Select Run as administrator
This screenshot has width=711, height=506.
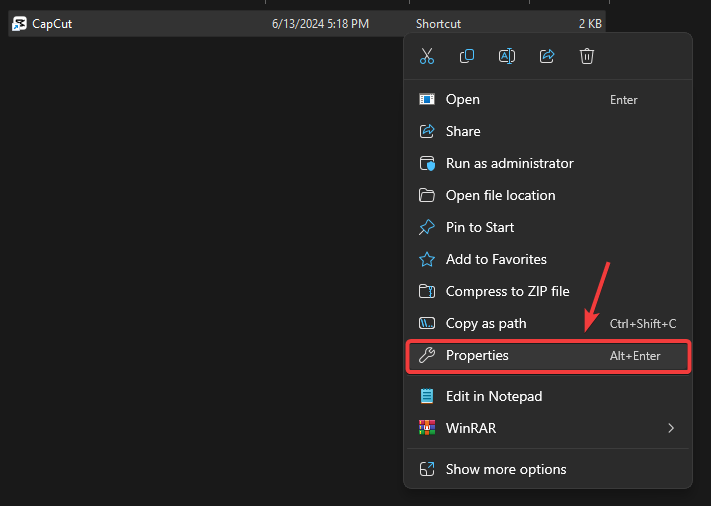coord(548,163)
